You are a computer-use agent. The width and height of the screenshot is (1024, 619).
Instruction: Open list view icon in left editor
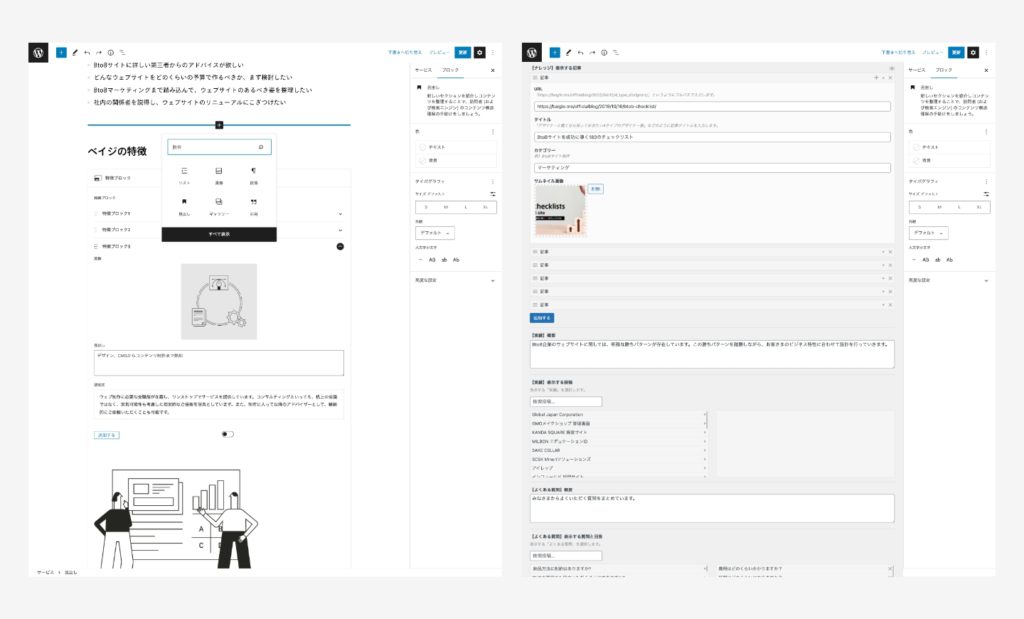point(122,52)
